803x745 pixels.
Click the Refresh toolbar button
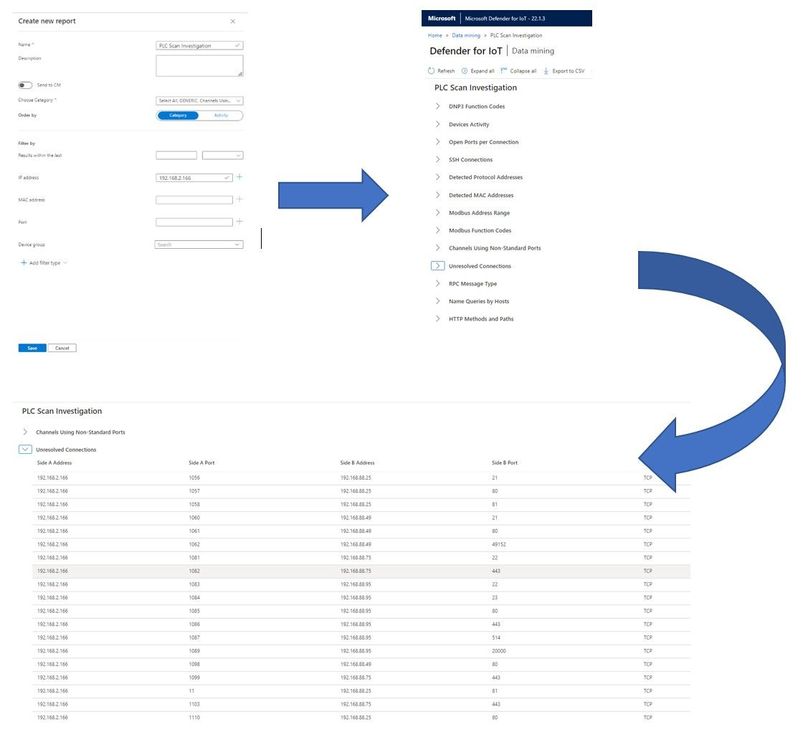[441, 71]
